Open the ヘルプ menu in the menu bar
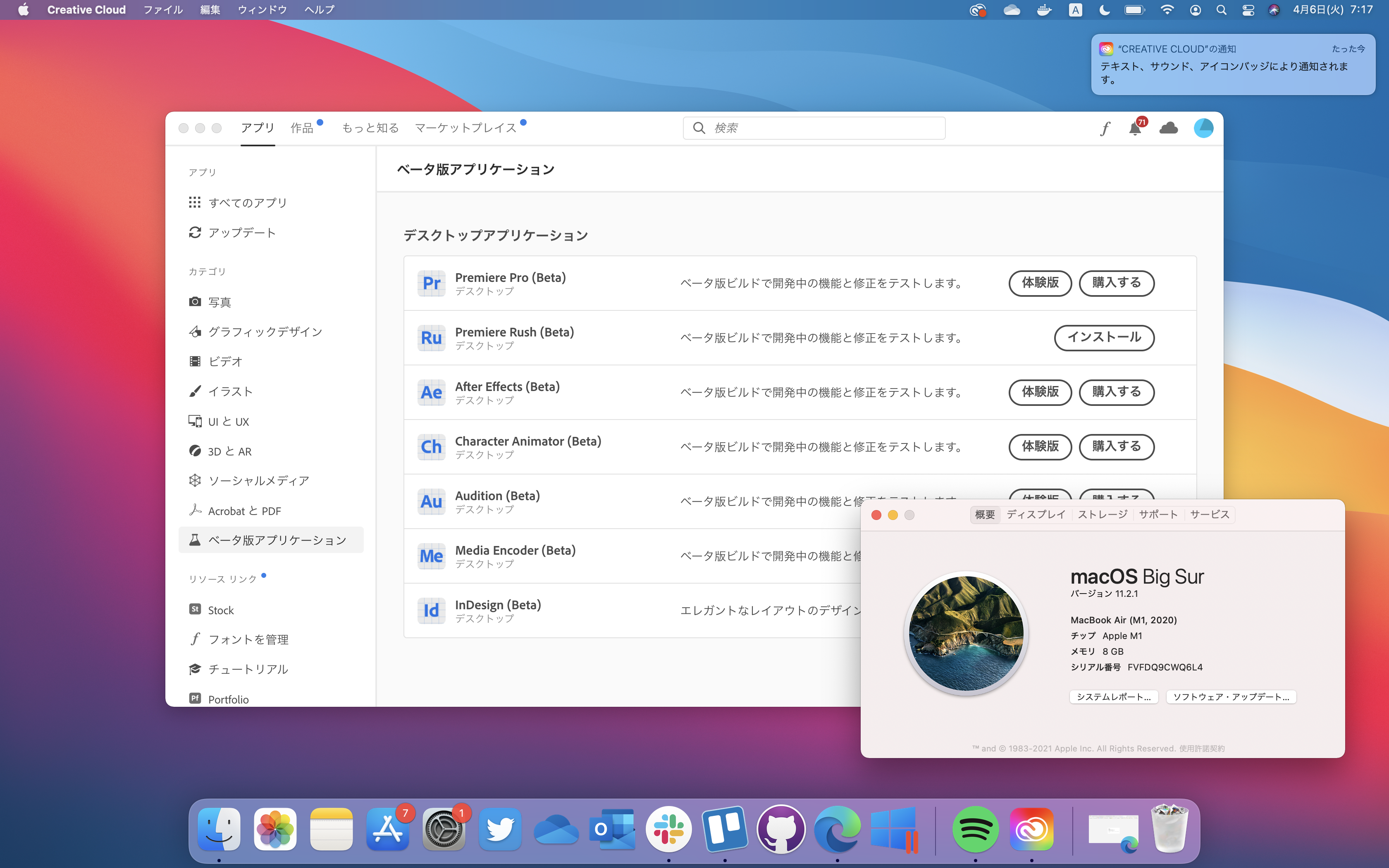The image size is (1389, 868). pyautogui.click(x=319, y=9)
